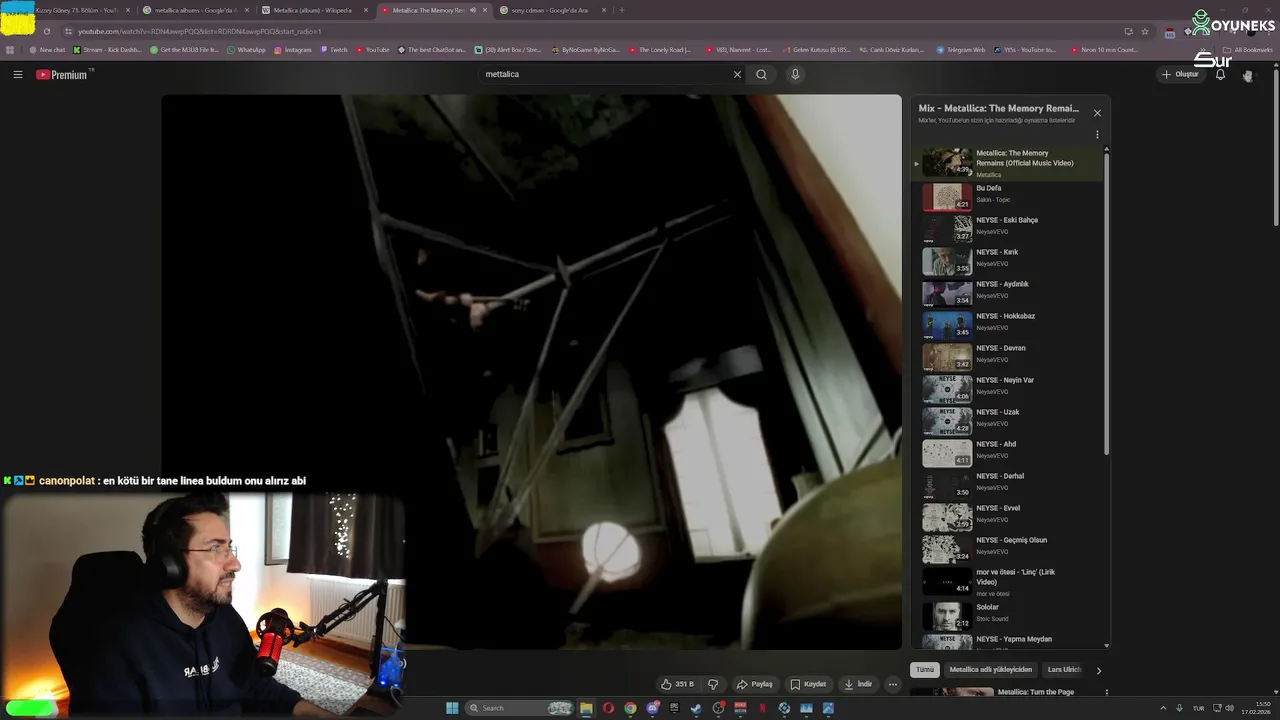The image size is (1280, 720).
Task: Click the Kaydet save button
Action: pos(808,684)
